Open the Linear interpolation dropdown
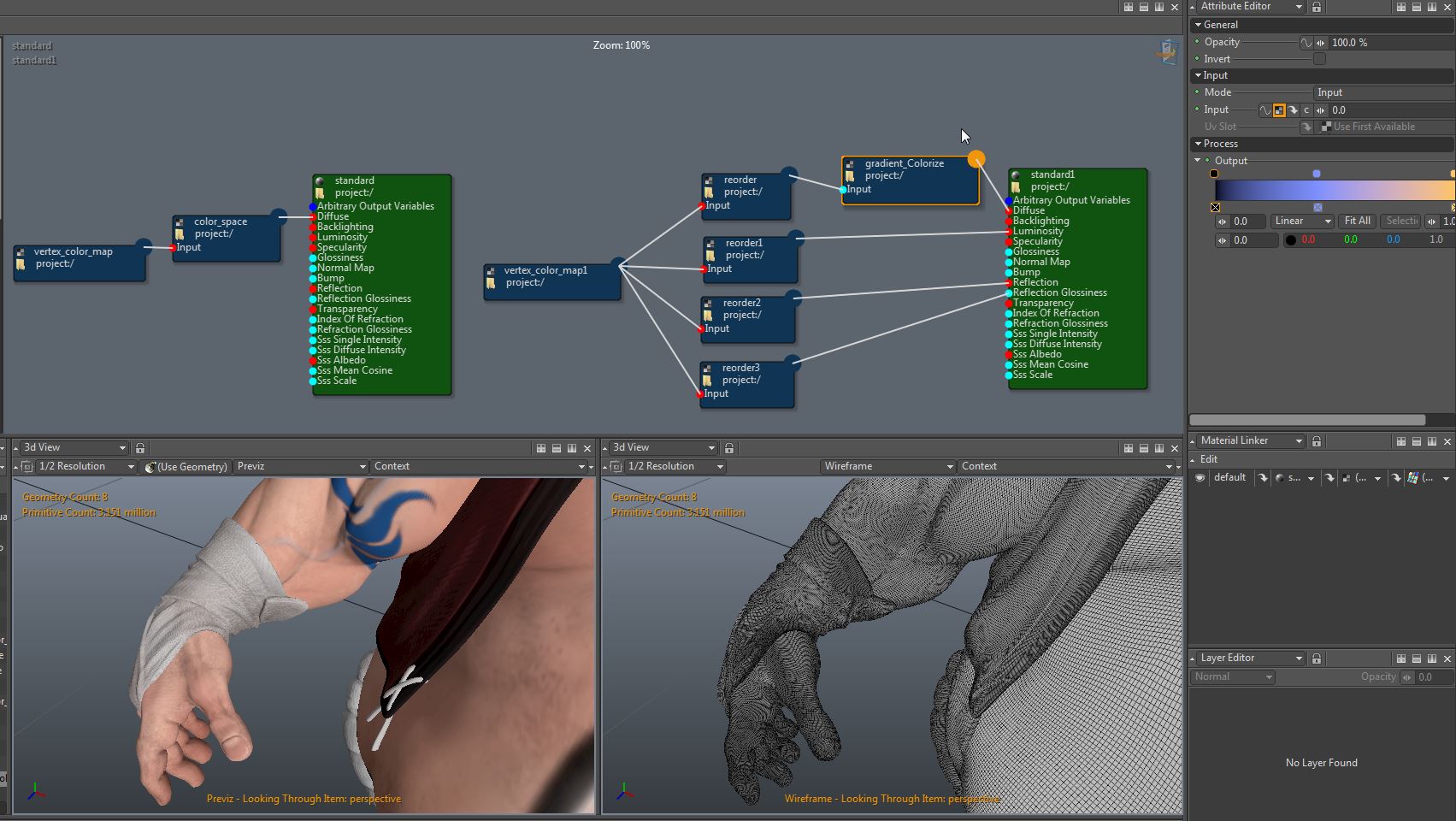Screen dimensions: 1456x821 click(1302, 221)
